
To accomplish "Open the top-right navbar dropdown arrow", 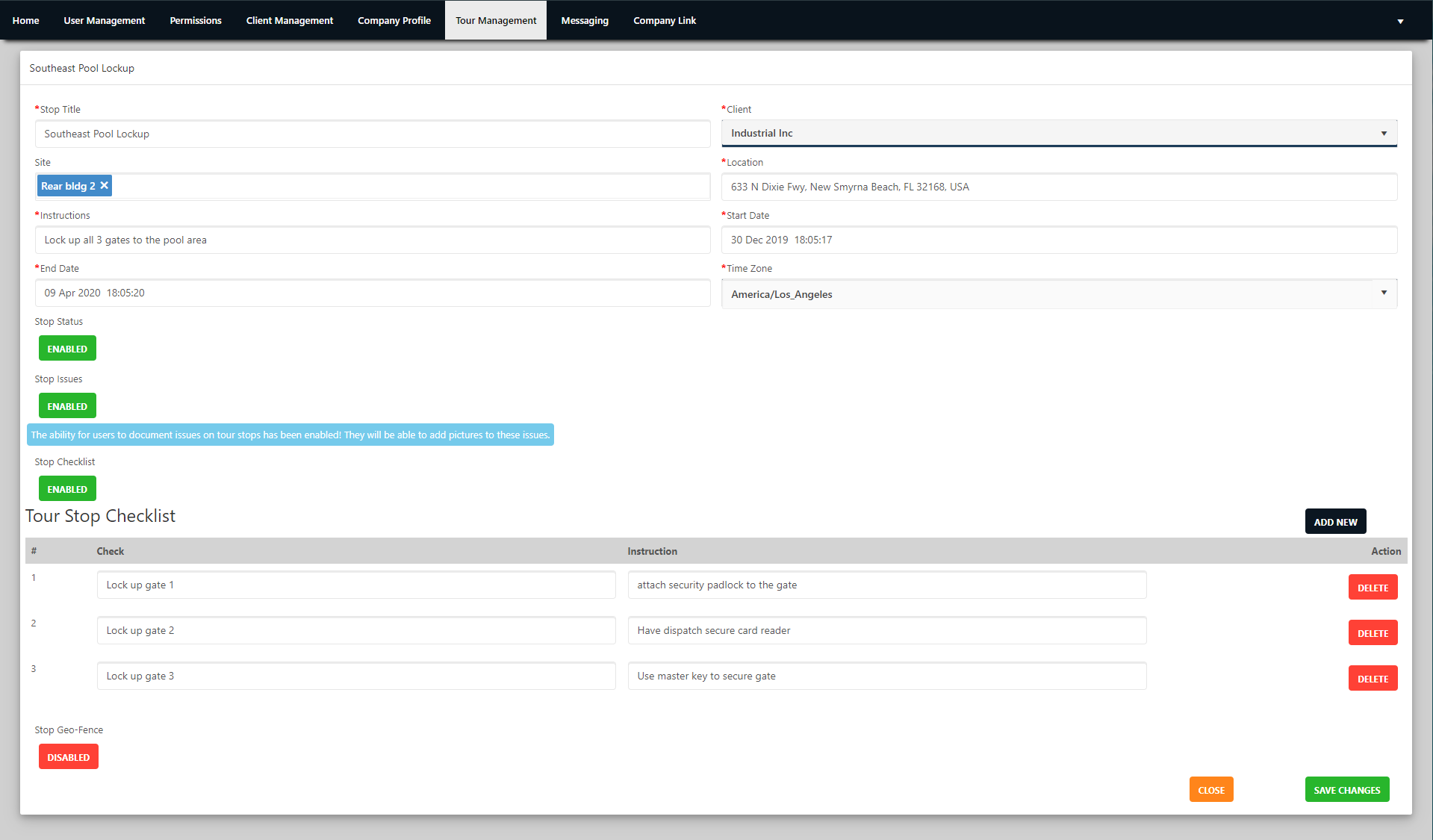I will [1400, 21].
